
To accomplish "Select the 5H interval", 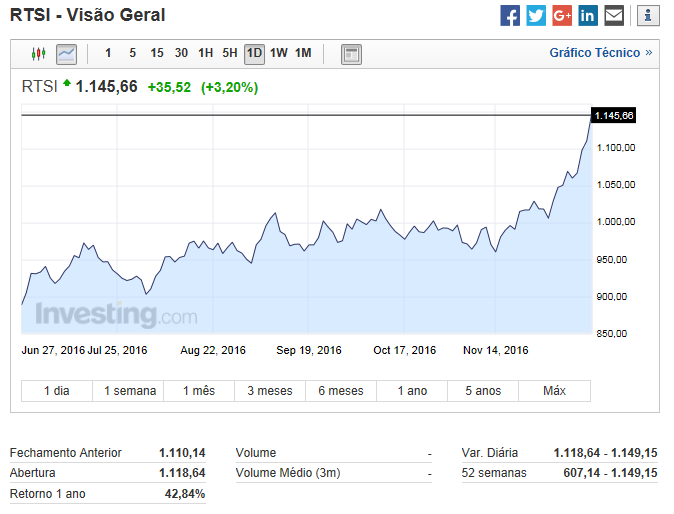I will point(230,53).
